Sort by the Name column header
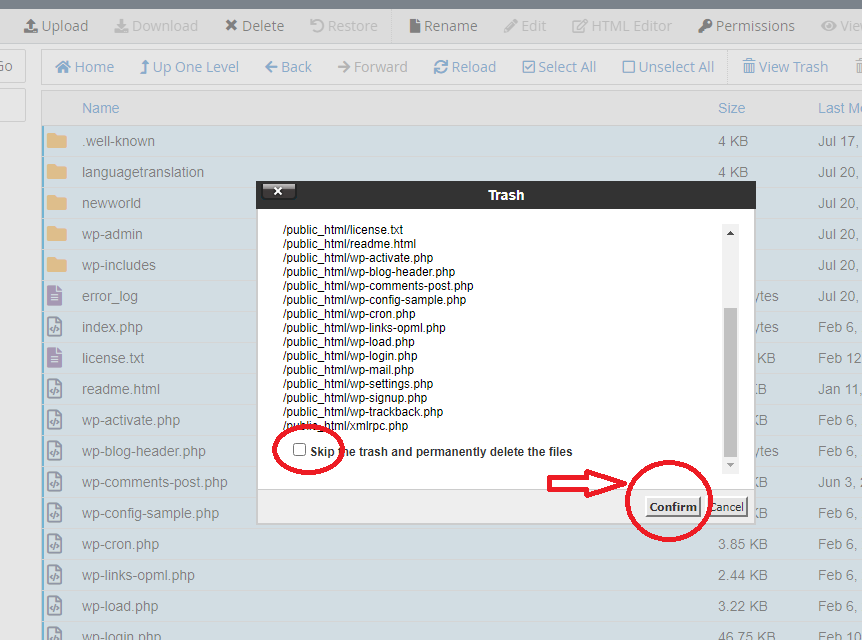This screenshot has width=862, height=640. 101,108
